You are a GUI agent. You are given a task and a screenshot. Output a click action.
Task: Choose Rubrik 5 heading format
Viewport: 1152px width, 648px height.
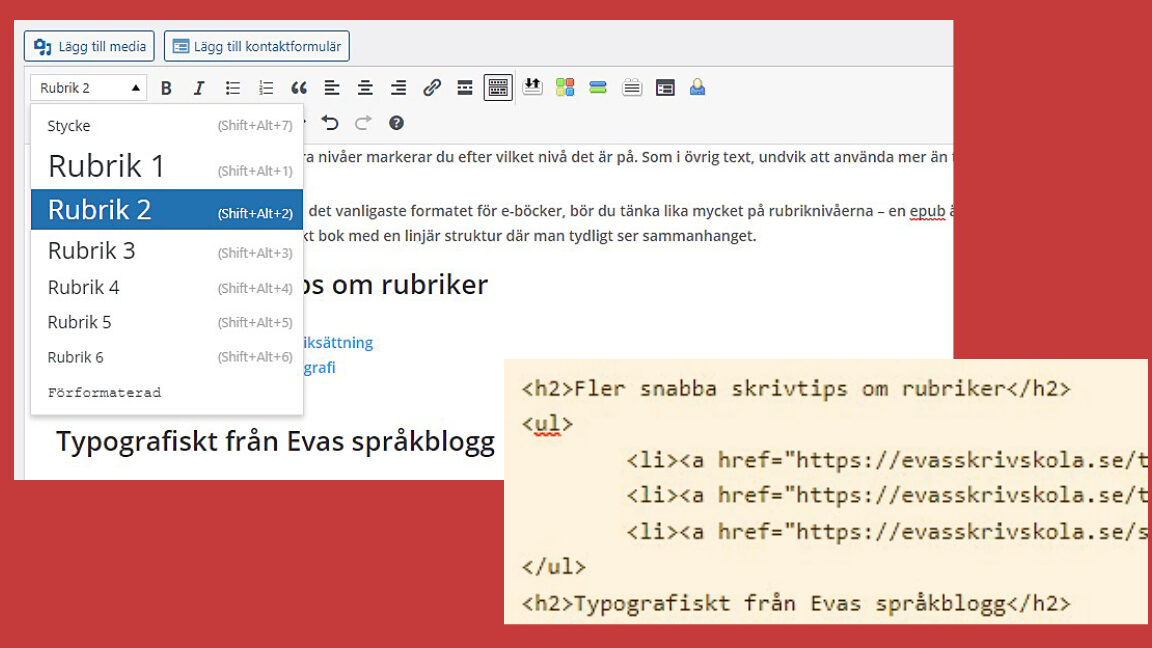point(167,322)
